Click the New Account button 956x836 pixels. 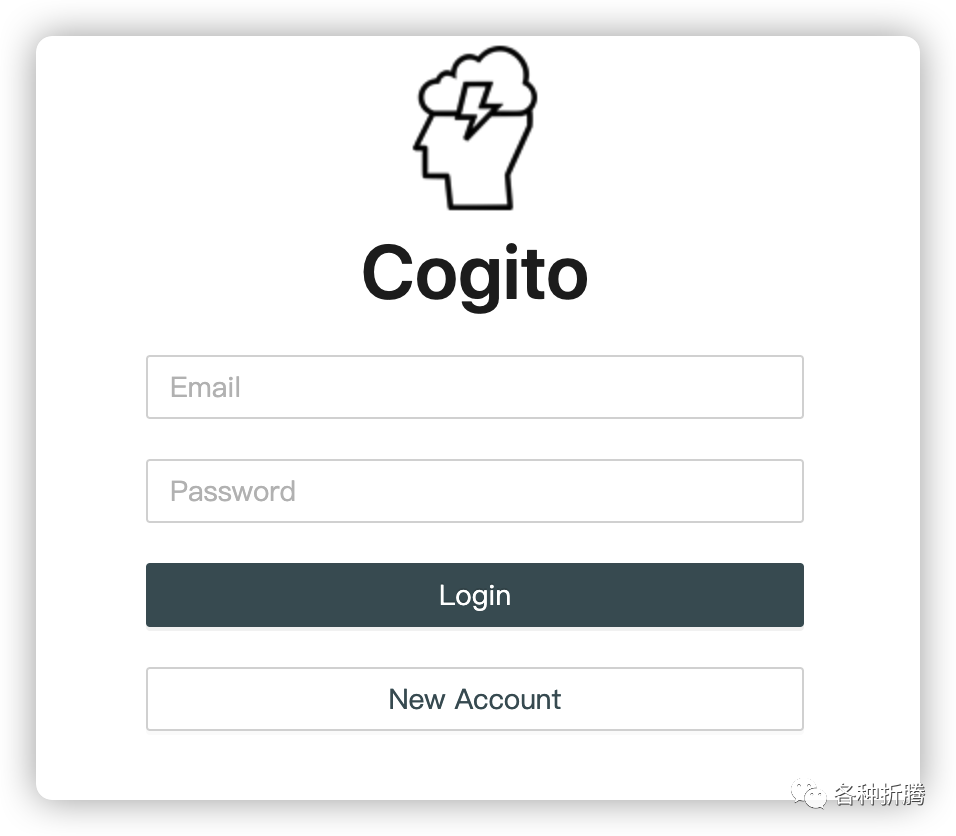[475, 699]
